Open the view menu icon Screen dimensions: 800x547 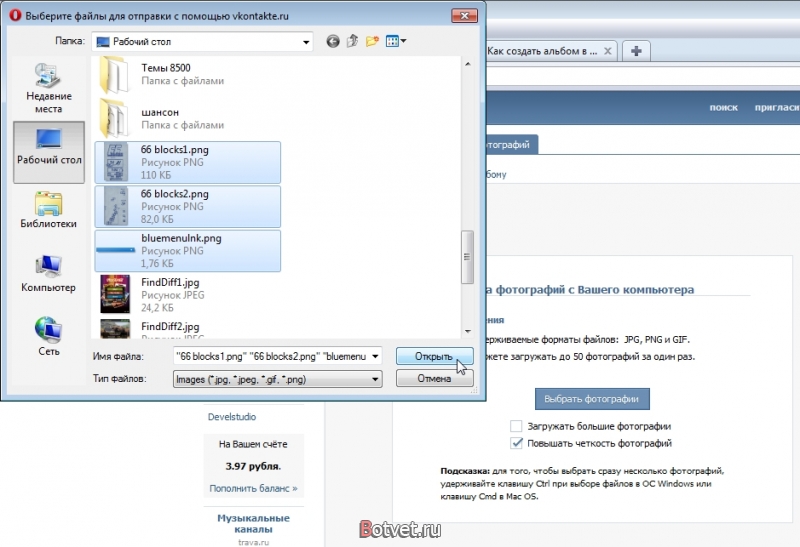(392, 41)
